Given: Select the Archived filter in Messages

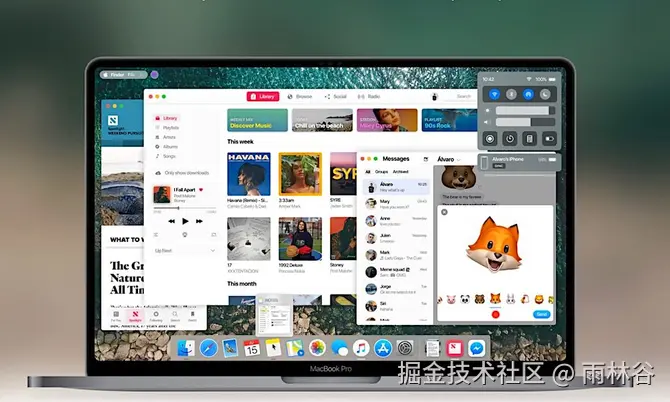Looking at the screenshot, I should pyautogui.click(x=400, y=172).
